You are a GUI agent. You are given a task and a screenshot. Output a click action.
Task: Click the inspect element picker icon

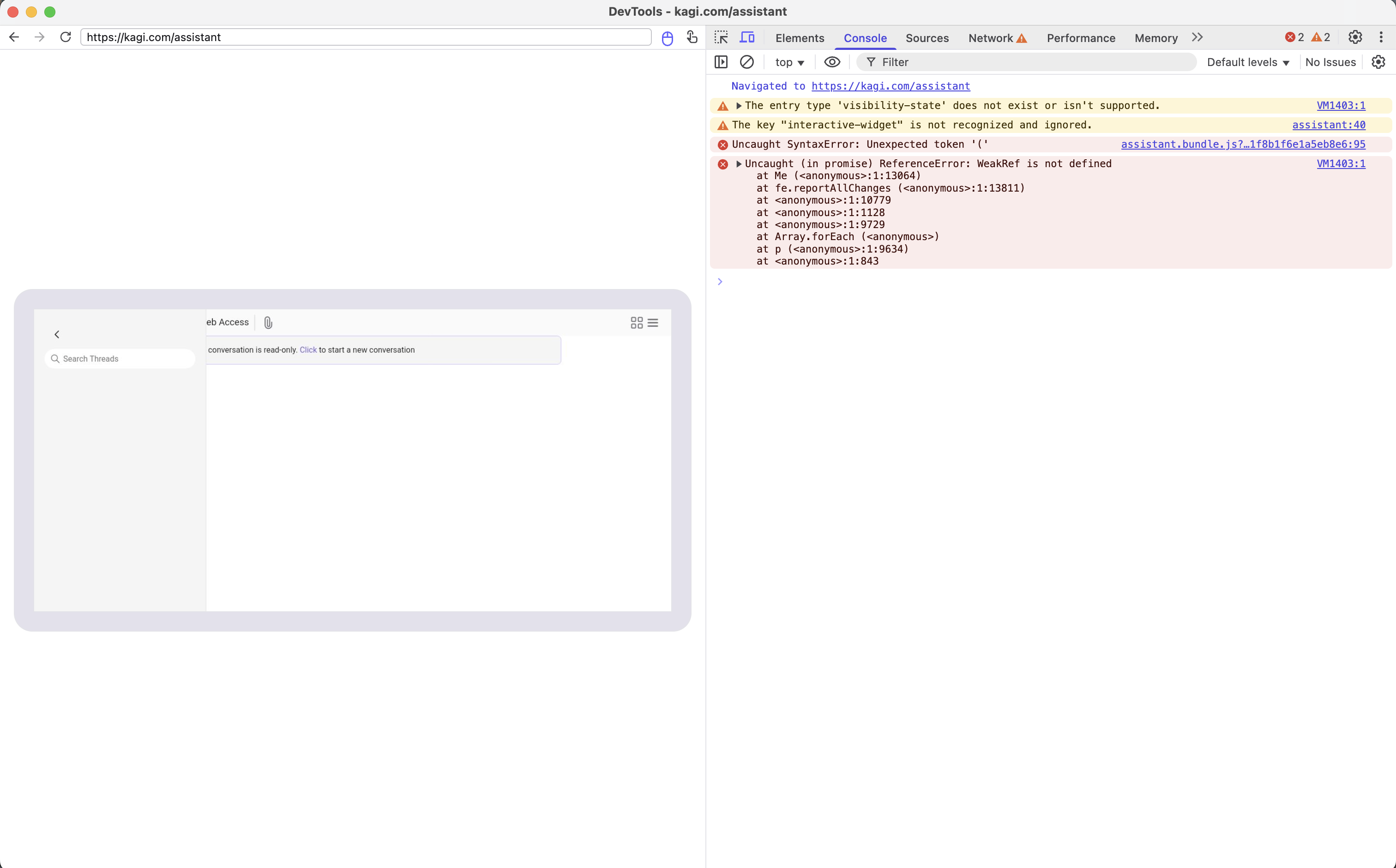pyautogui.click(x=721, y=38)
